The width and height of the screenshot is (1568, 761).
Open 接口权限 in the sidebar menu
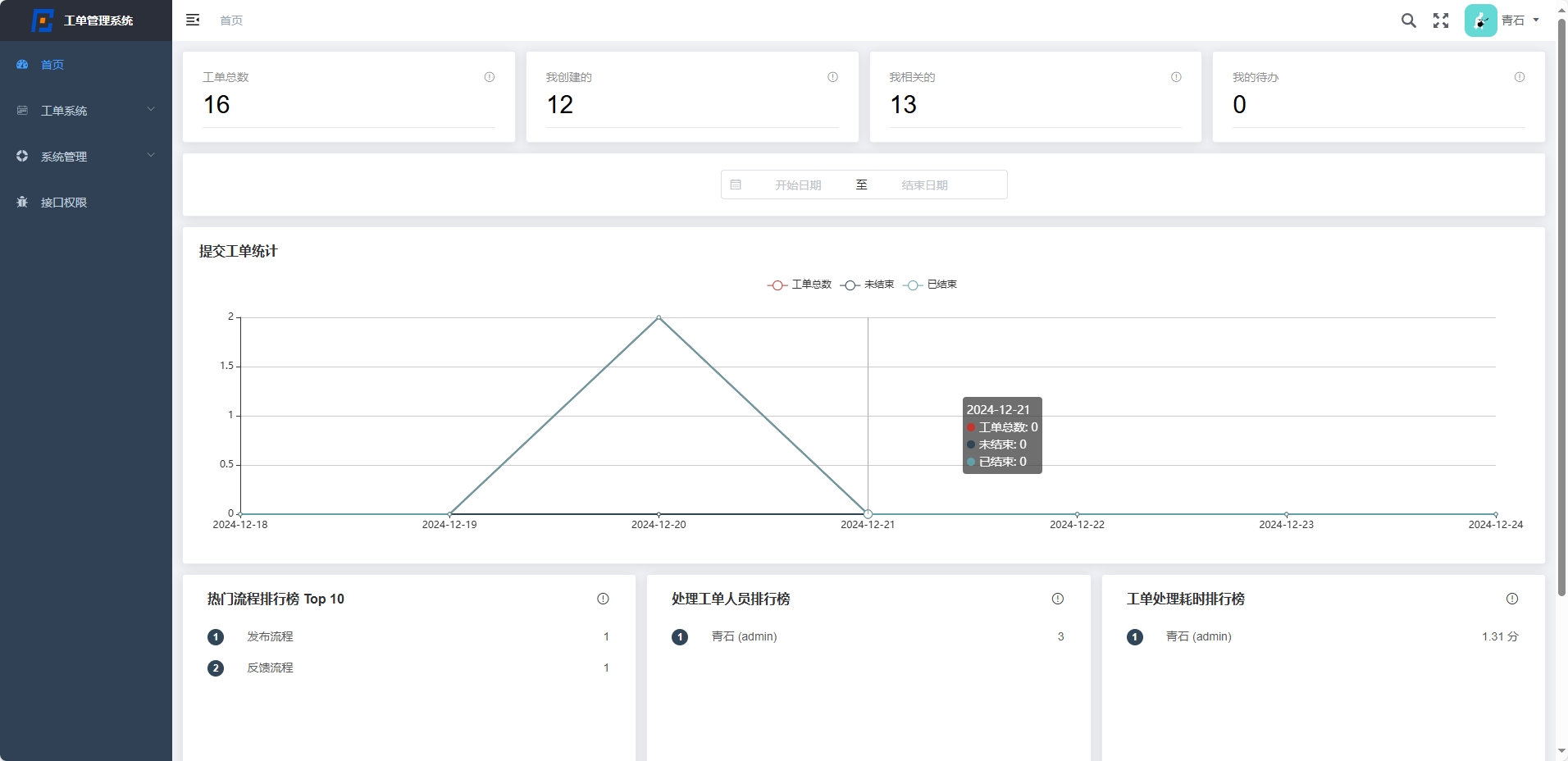pos(86,202)
